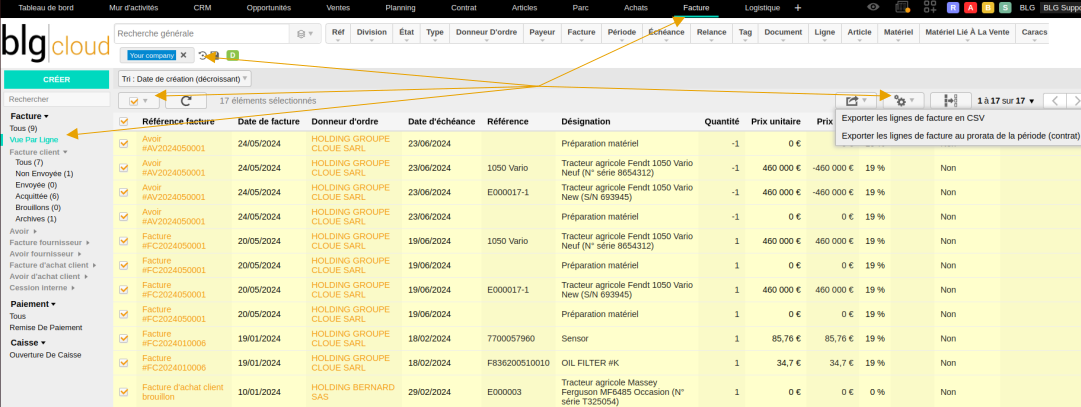Click the add-apps grid icon in top bar
The image size is (1081, 407).
931,7
